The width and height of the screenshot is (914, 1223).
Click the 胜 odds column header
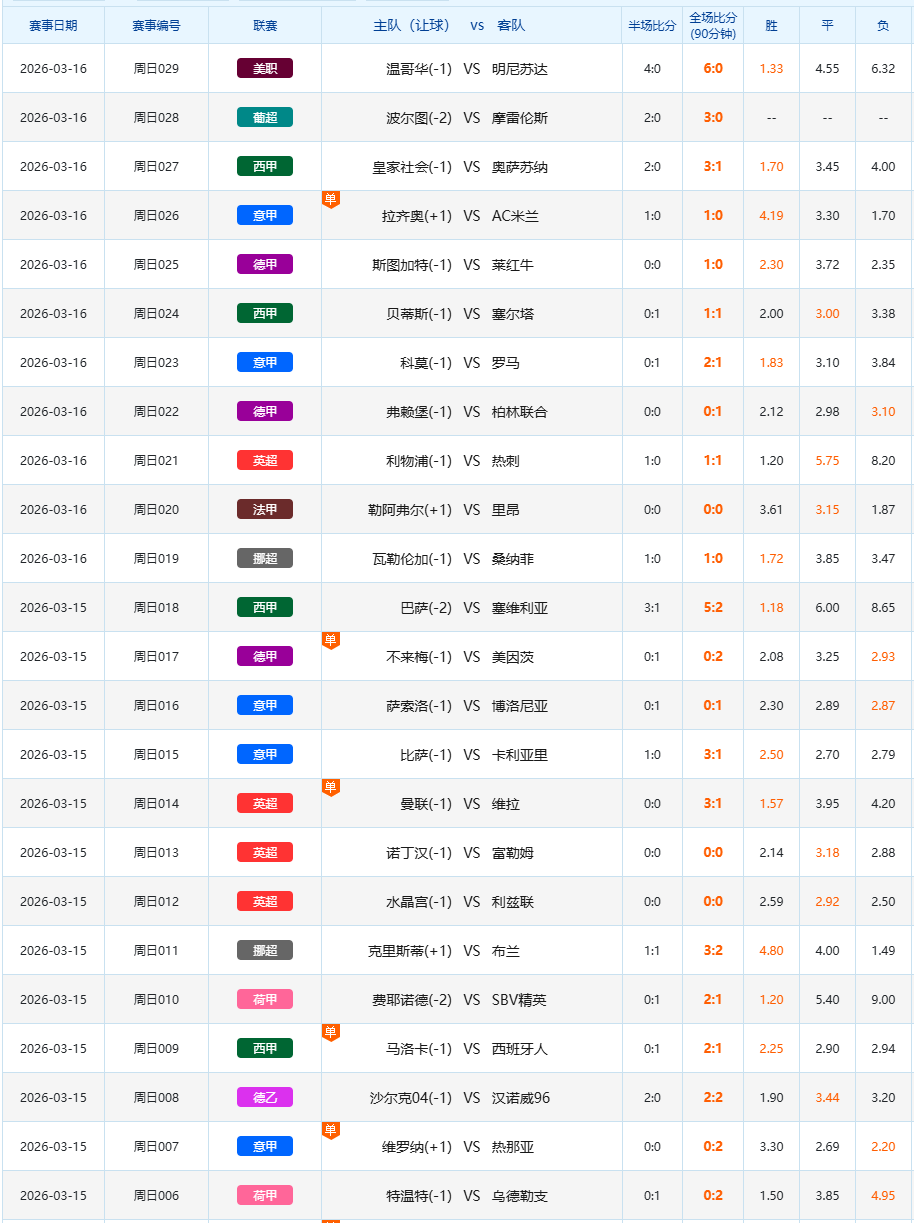[x=771, y=26]
